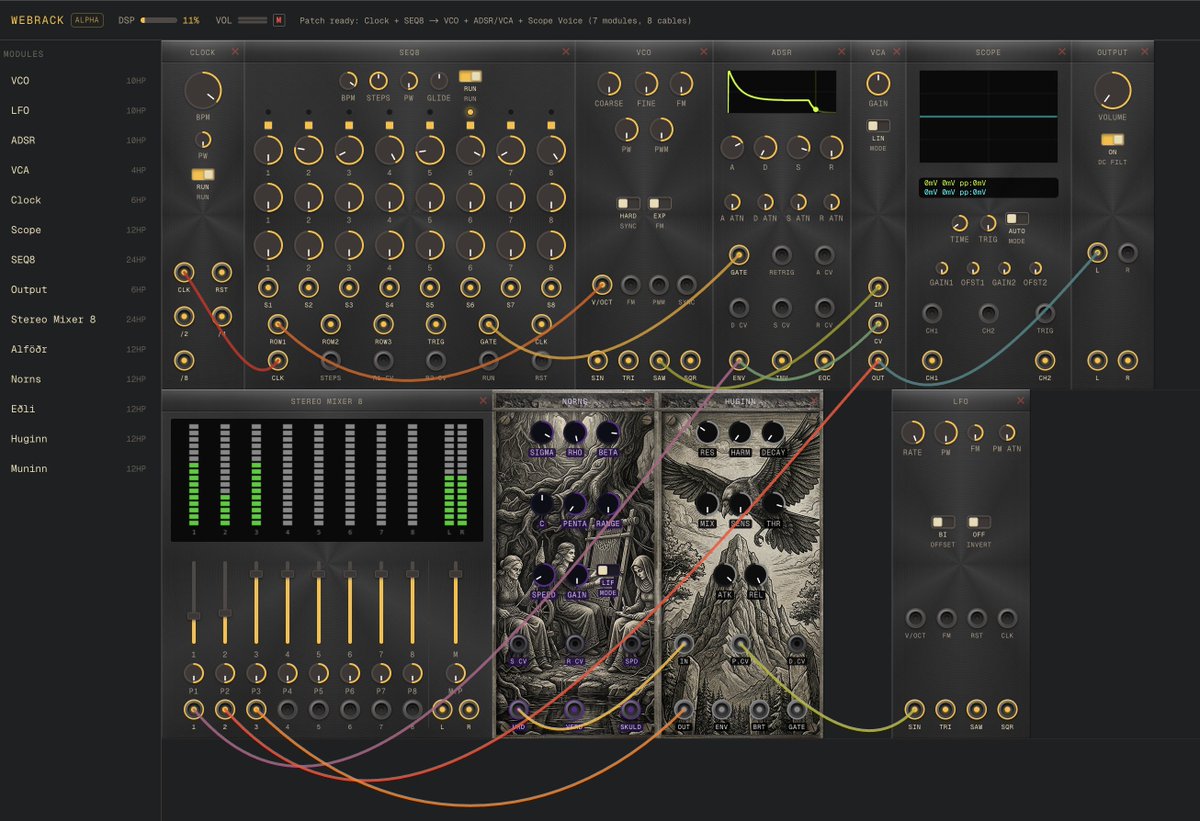Toggle the VCO HARD sync switch
Viewport: 1200px width, 821px height.
tap(628, 203)
